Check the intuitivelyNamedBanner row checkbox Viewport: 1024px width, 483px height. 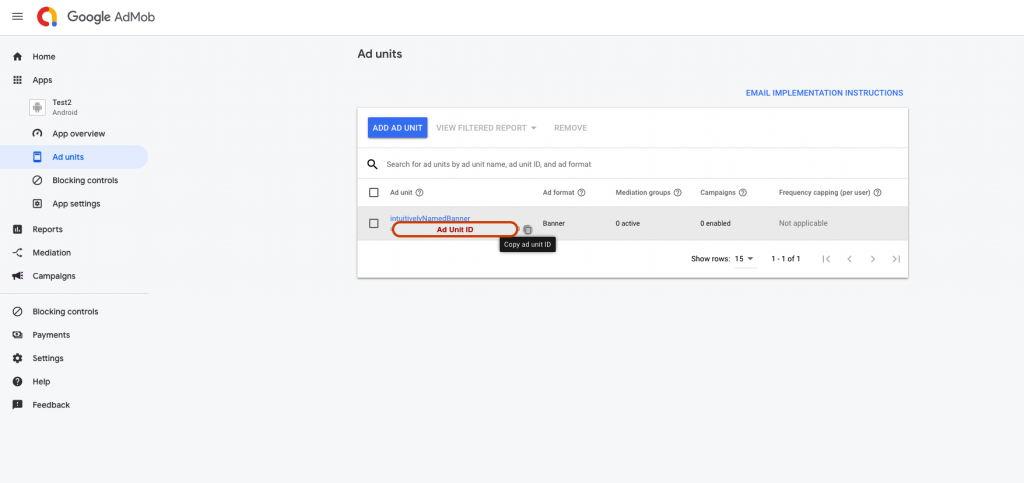point(374,223)
